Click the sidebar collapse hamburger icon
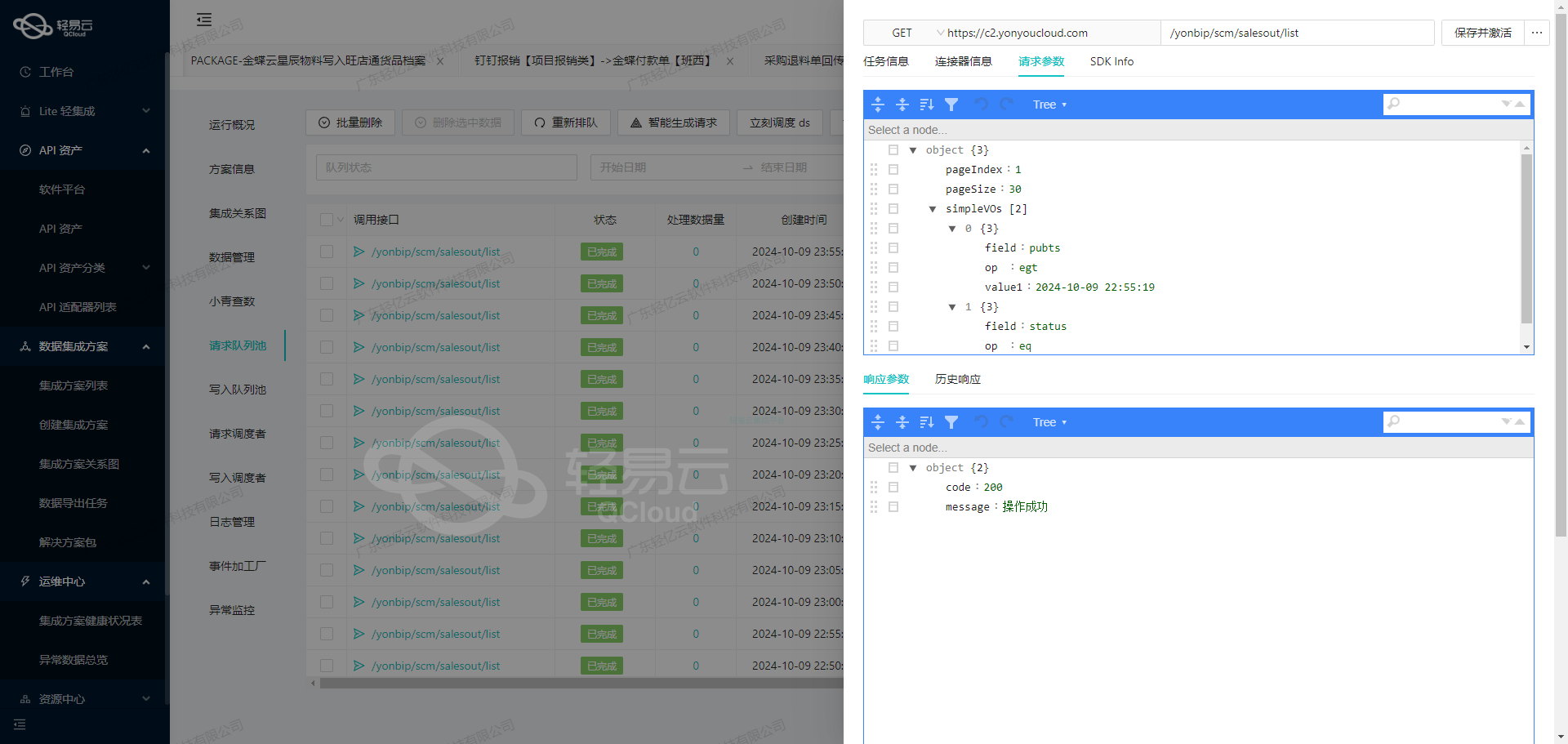The image size is (1568, 744). coord(204,20)
